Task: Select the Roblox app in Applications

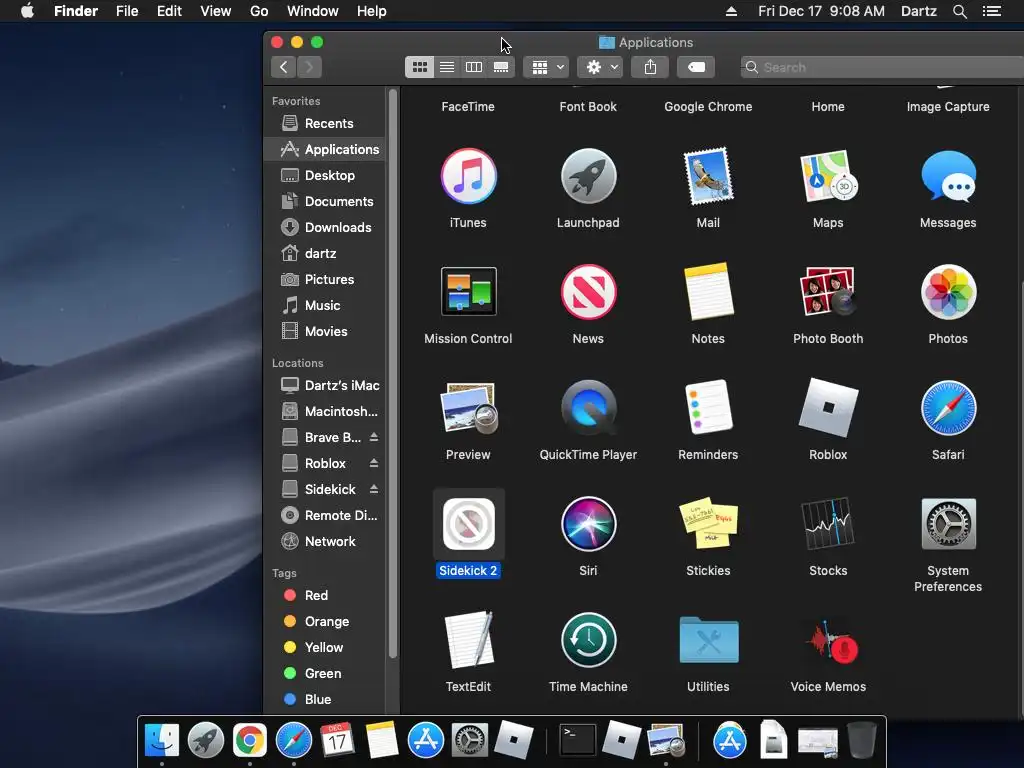Action: pyautogui.click(x=828, y=408)
